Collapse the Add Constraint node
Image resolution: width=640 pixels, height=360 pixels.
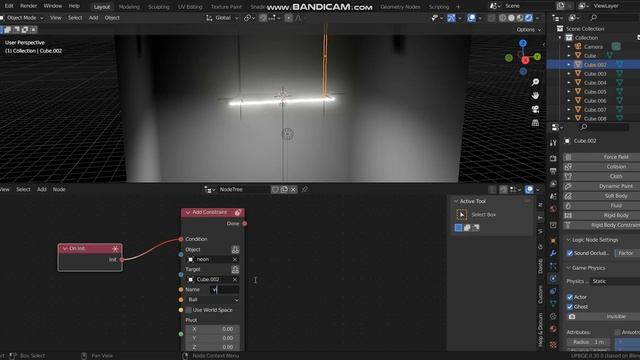click(x=188, y=212)
